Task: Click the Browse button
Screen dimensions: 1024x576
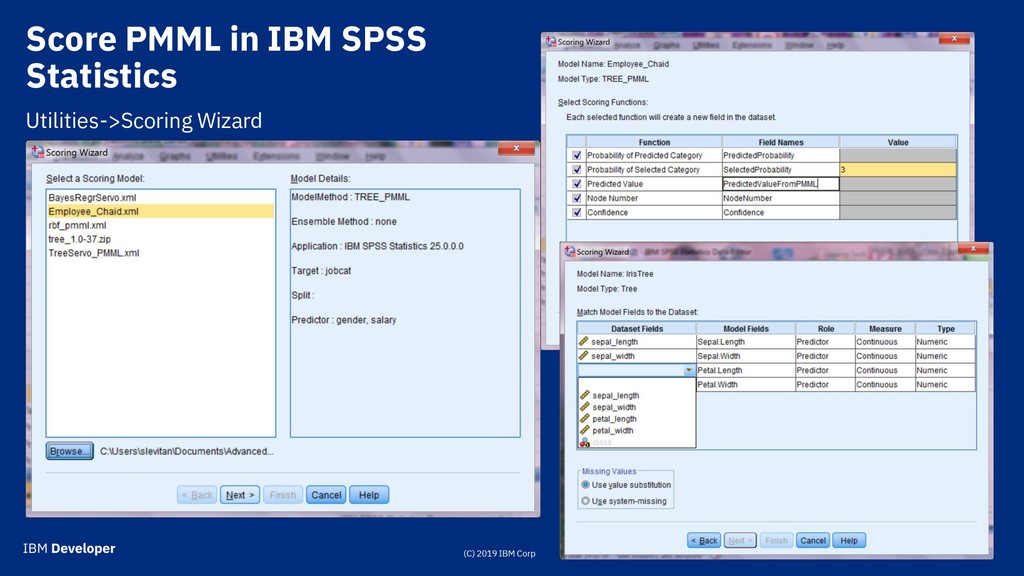Action: pyautogui.click(x=70, y=451)
